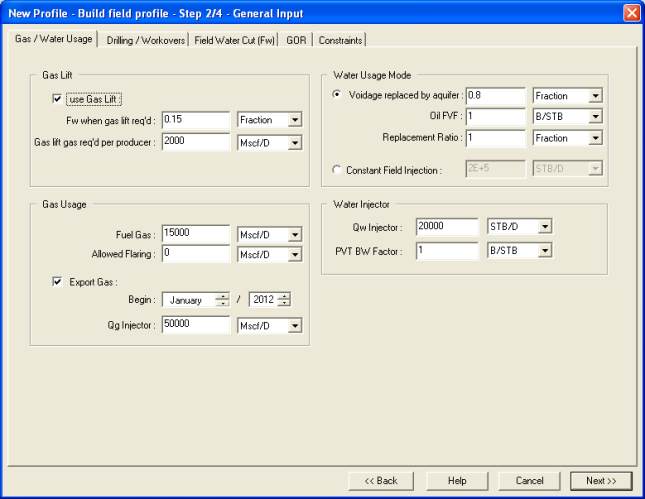
Task: Click the Help button
Action: coord(457,481)
